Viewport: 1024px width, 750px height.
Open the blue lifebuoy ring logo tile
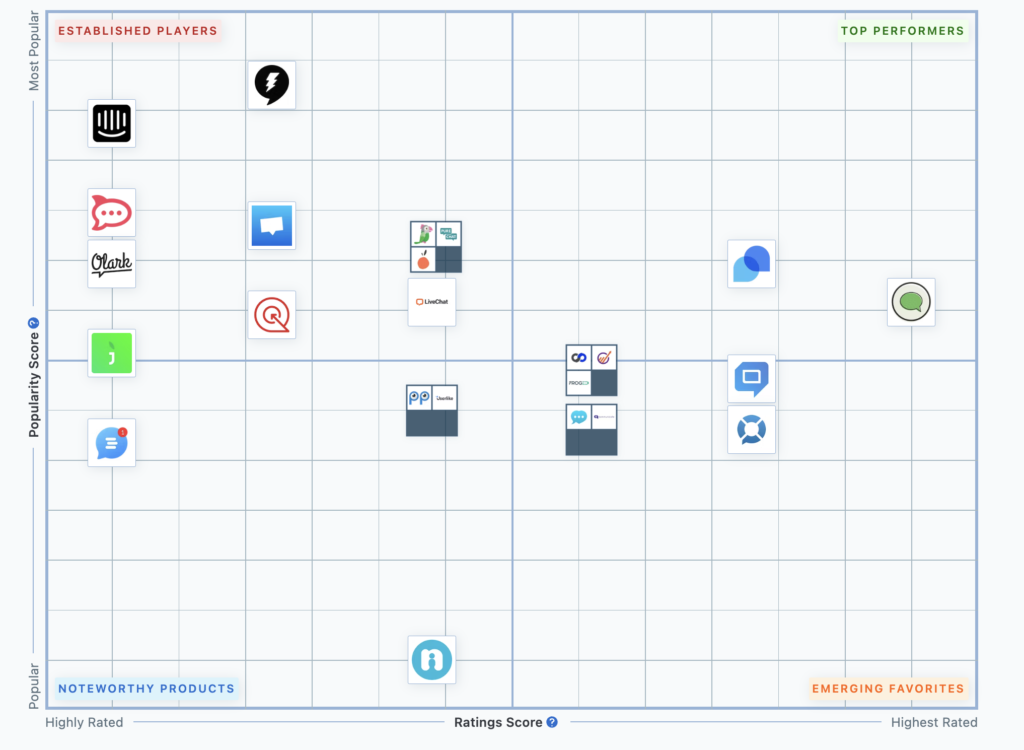tap(752, 430)
